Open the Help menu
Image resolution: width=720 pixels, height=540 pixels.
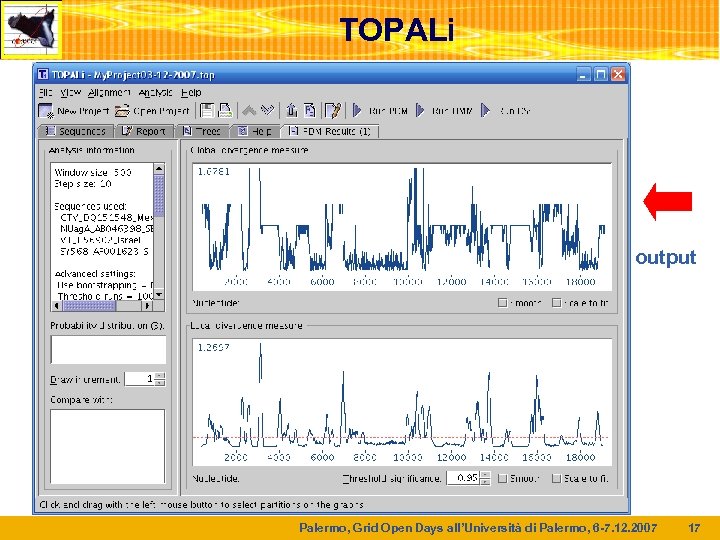click(191, 92)
